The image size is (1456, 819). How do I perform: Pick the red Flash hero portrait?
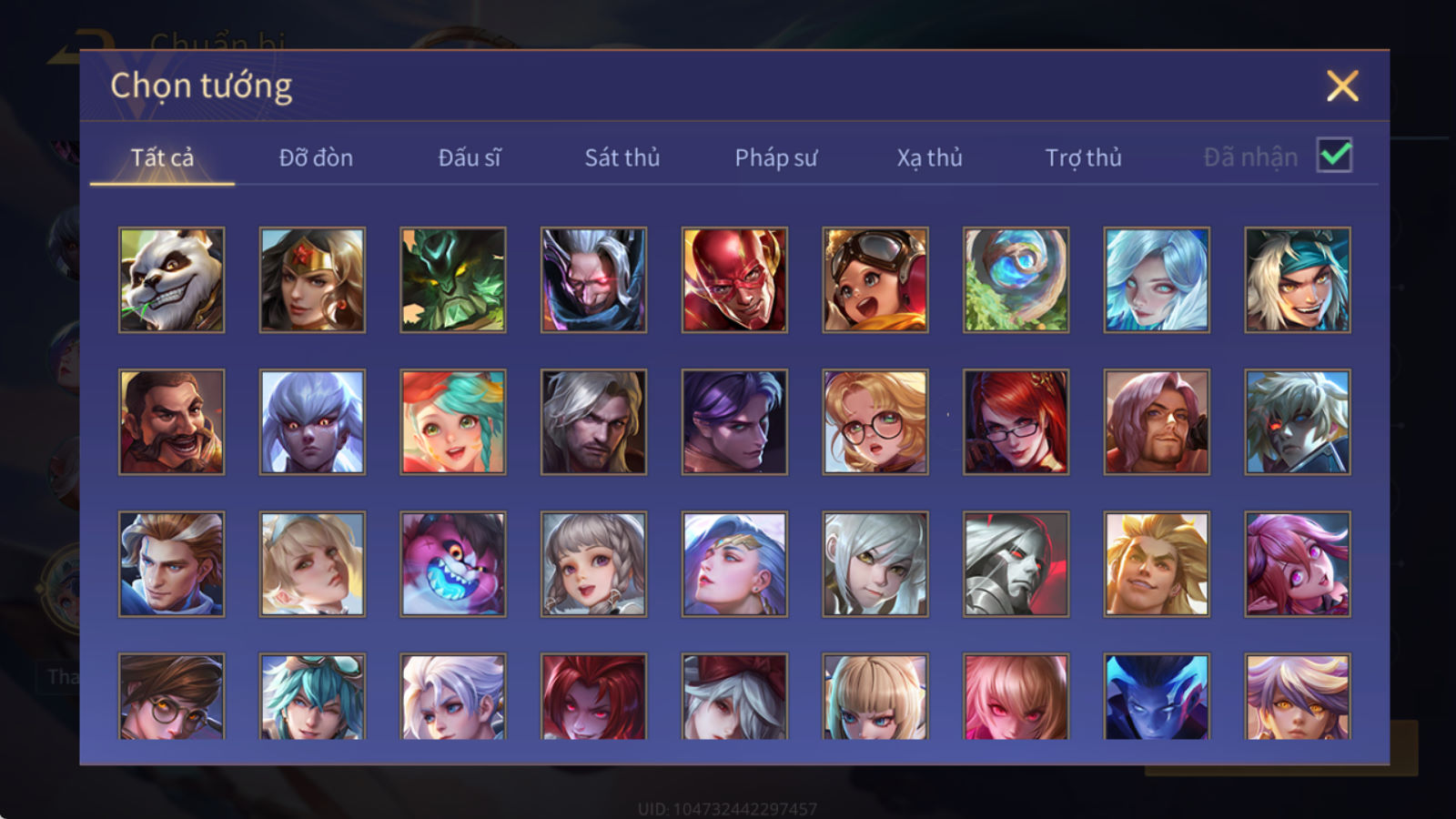point(734,279)
